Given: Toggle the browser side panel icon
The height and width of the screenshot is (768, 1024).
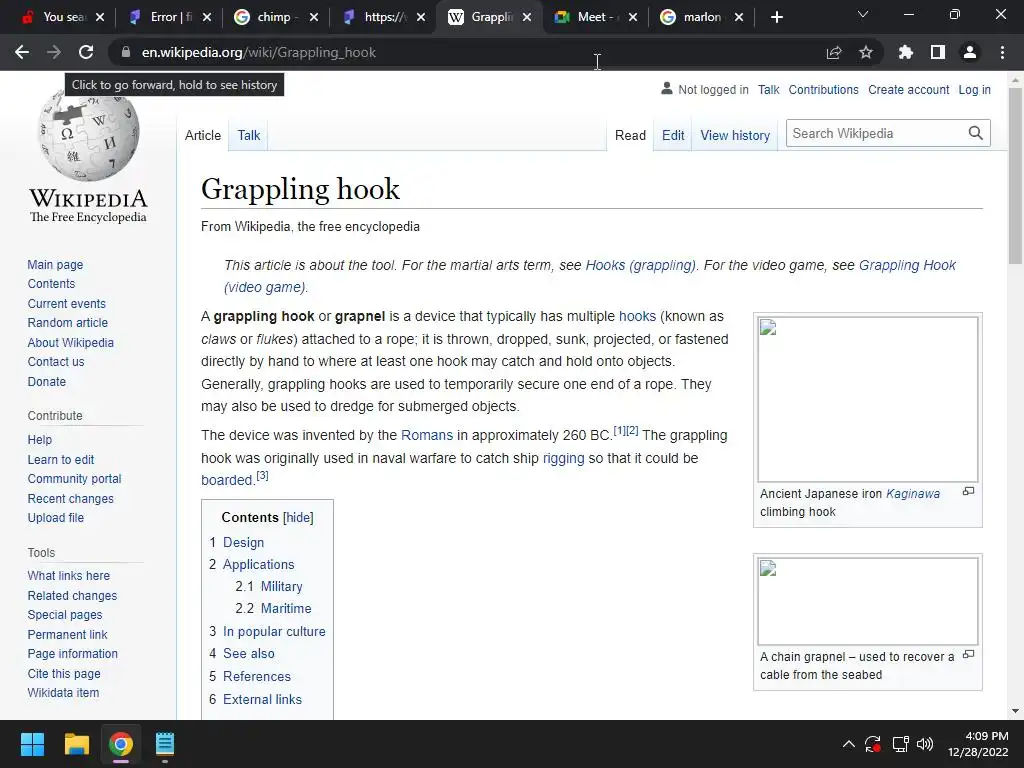Looking at the screenshot, I should click(x=938, y=52).
